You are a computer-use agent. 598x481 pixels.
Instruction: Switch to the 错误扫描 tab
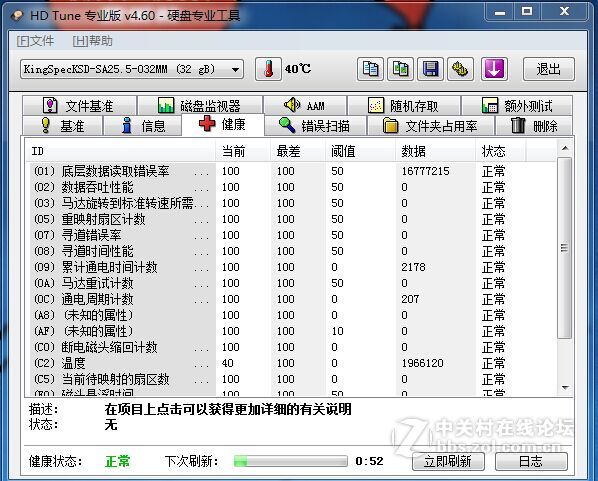pyautogui.click(x=315, y=125)
